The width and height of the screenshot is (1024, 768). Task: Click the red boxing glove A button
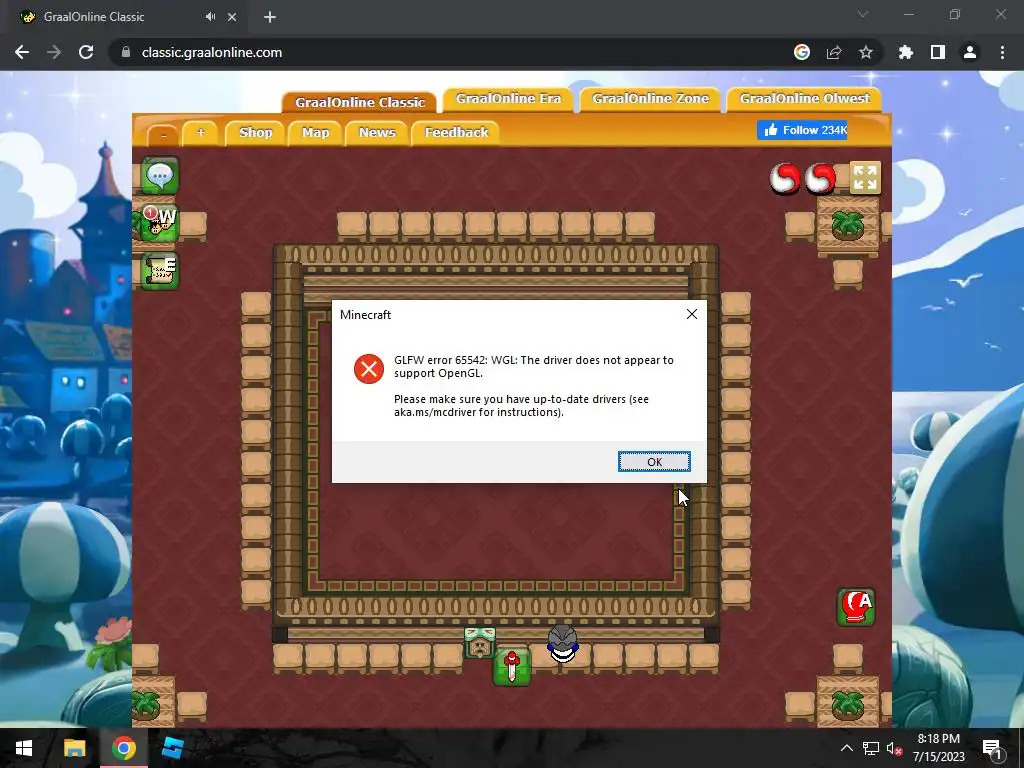(x=856, y=607)
